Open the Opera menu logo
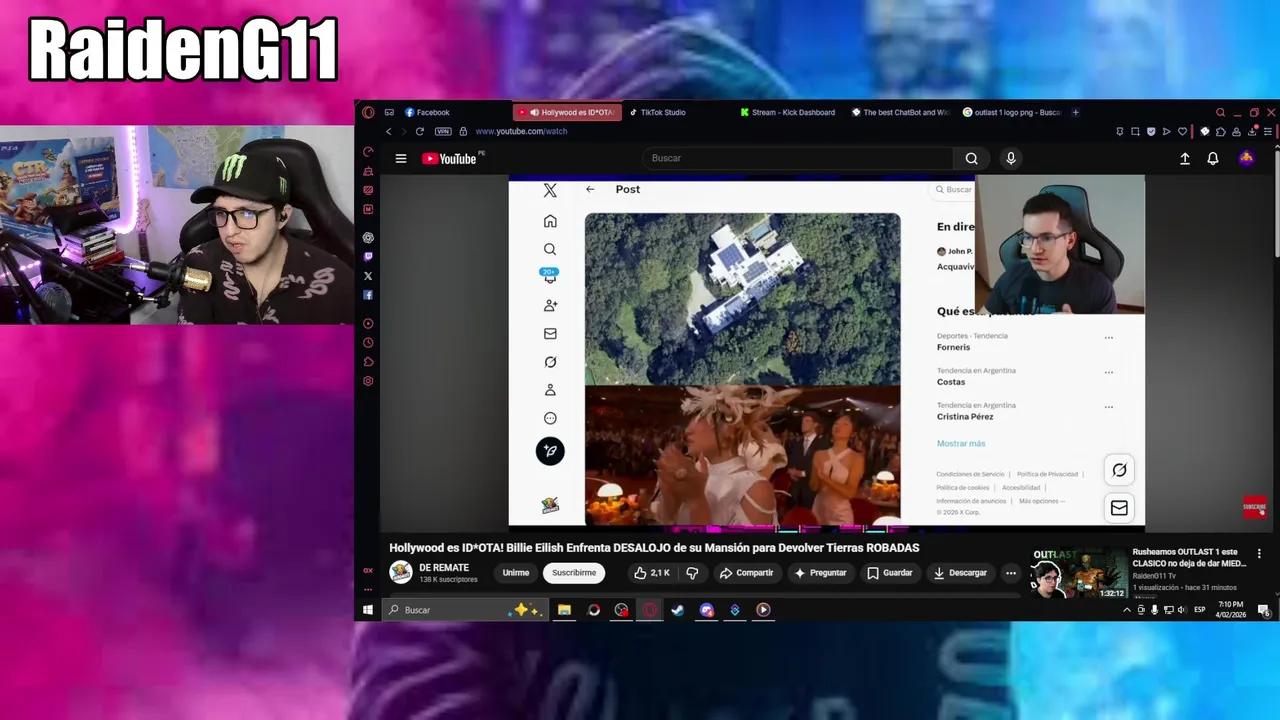The width and height of the screenshot is (1280, 720). [x=368, y=112]
